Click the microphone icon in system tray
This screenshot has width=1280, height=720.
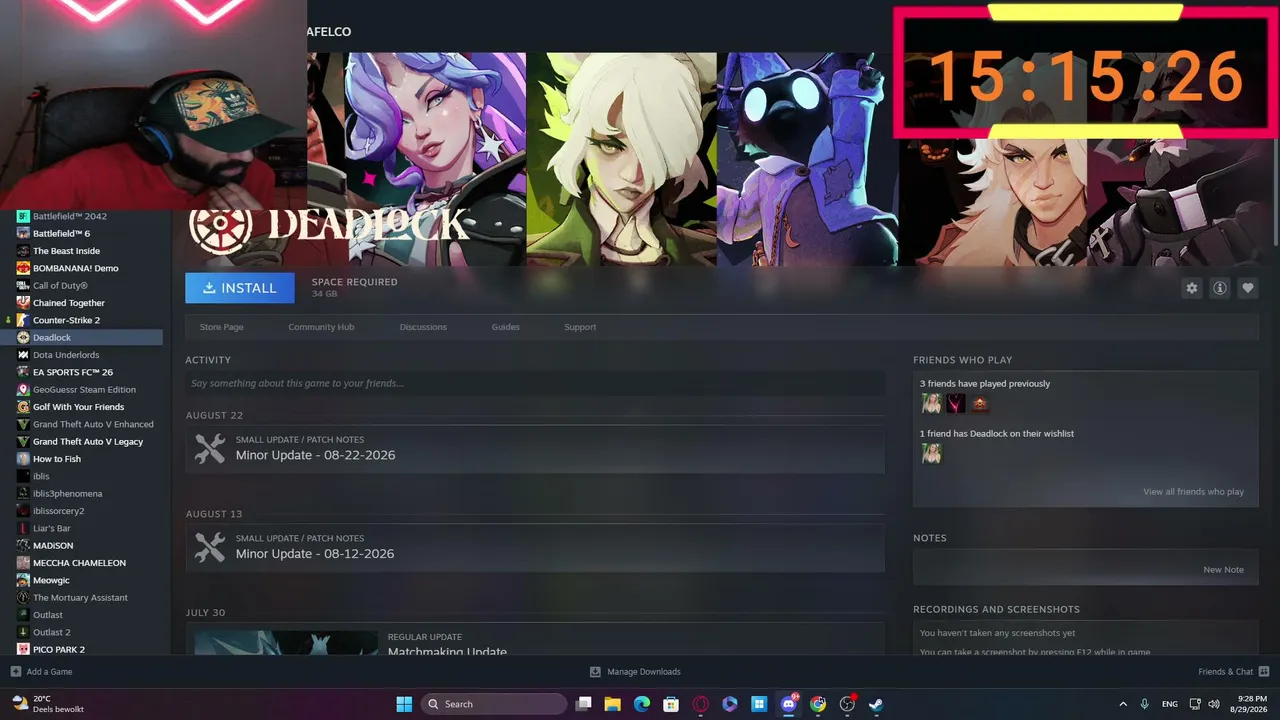click(1144, 704)
